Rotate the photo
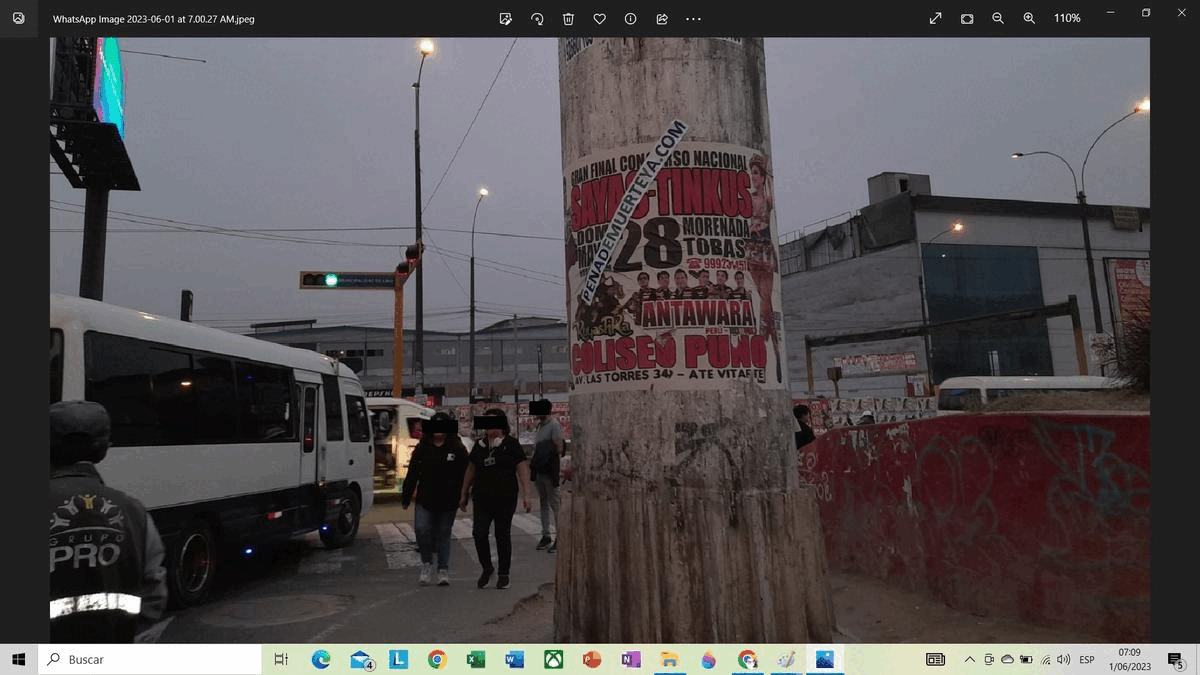This screenshot has width=1200, height=675. click(537, 19)
